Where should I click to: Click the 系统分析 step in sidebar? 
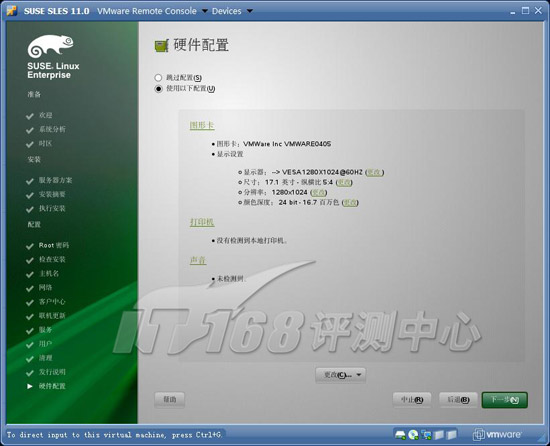(52, 129)
